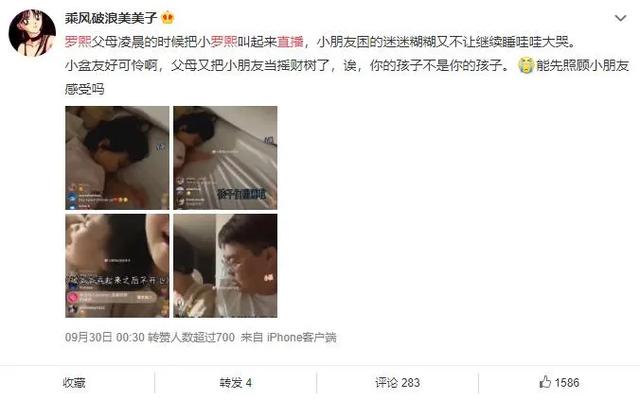Click the iPhone客户端 source link
Screen dimensions: 640x400
tap(302, 337)
